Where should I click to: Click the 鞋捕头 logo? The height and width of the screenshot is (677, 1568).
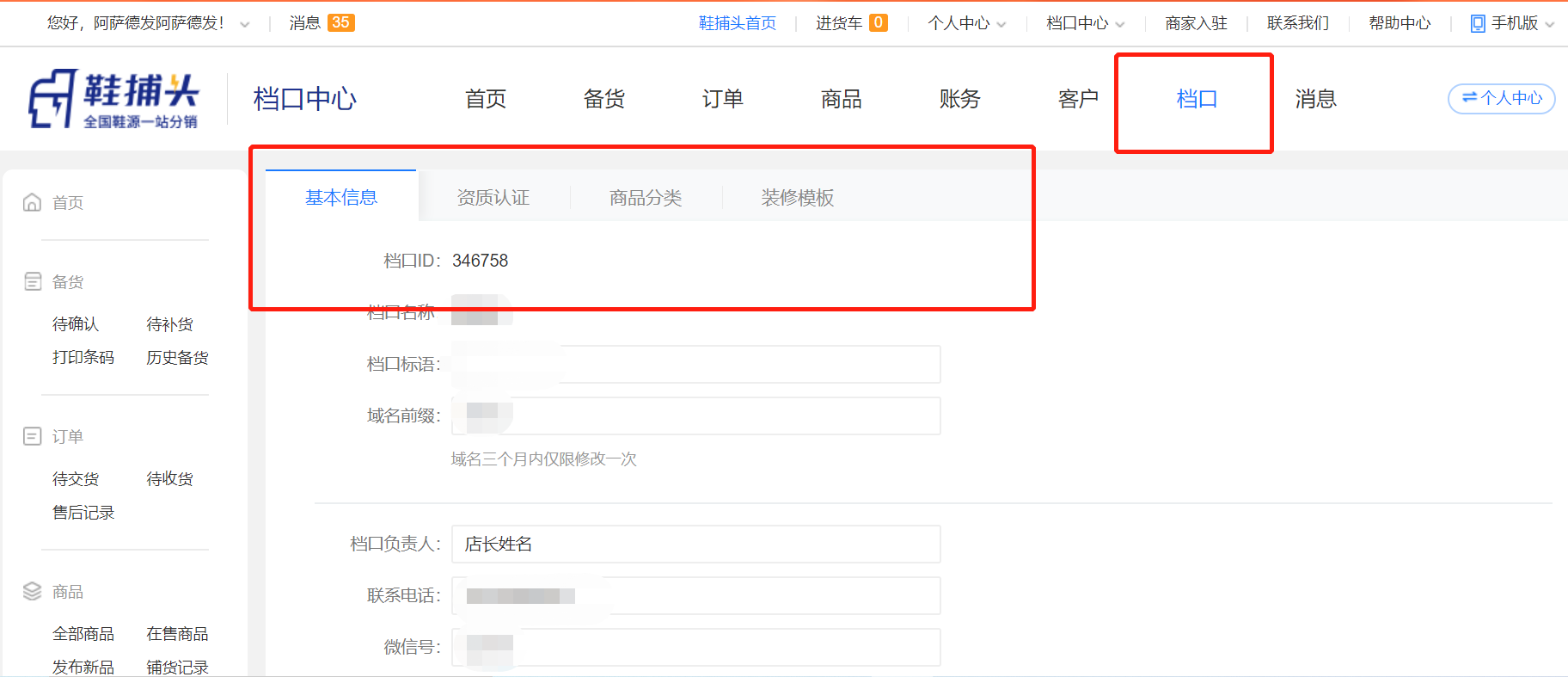[x=113, y=99]
